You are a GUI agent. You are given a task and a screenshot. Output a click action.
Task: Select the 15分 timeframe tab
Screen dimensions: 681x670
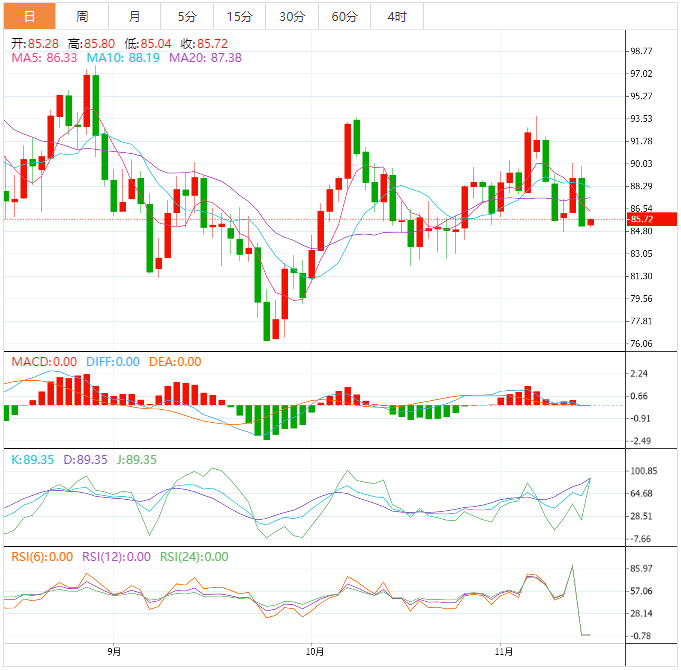pos(240,17)
